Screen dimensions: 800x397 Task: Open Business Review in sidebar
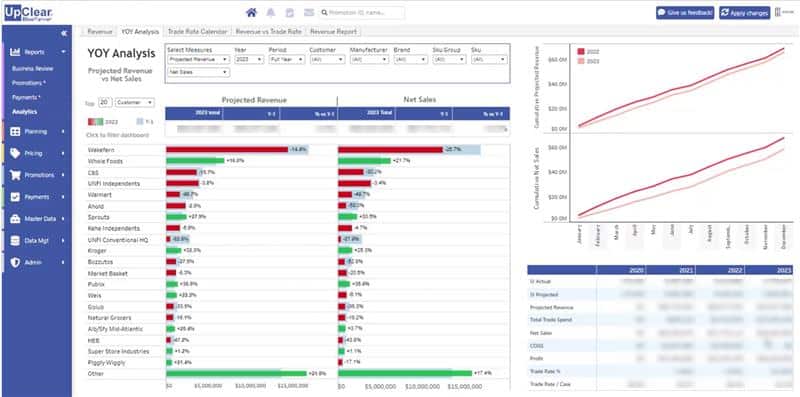(x=33, y=68)
